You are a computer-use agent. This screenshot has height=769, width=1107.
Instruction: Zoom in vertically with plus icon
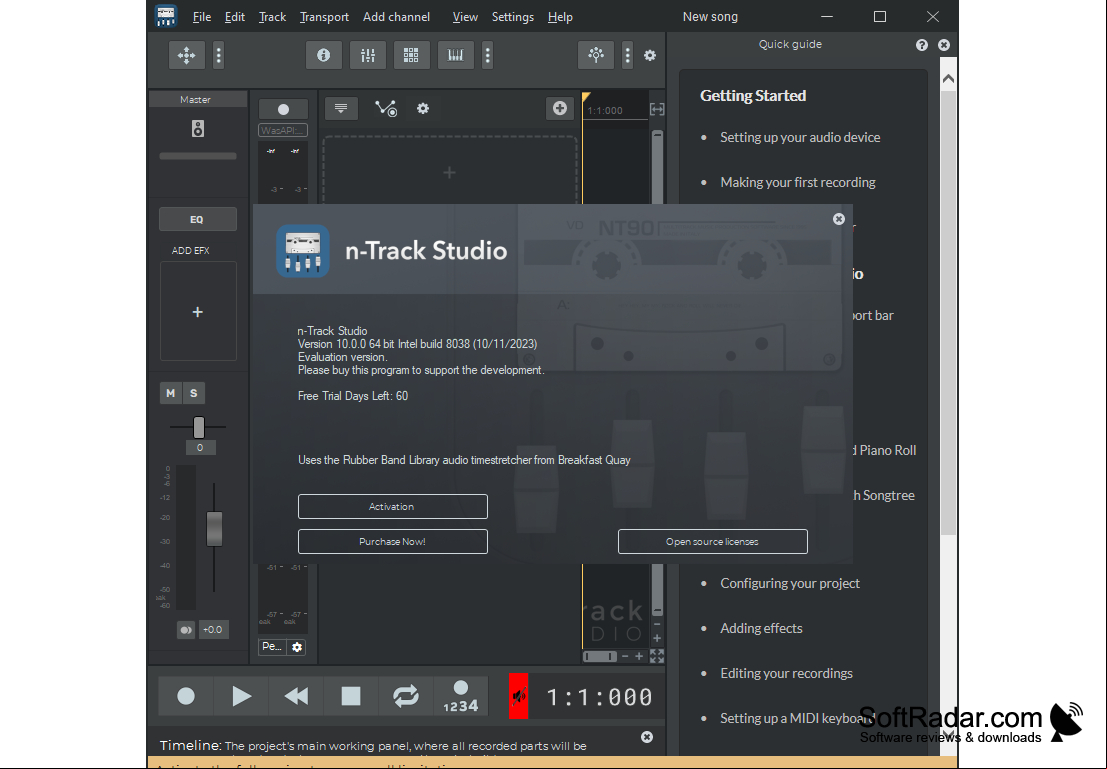click(x=657, y=638)
